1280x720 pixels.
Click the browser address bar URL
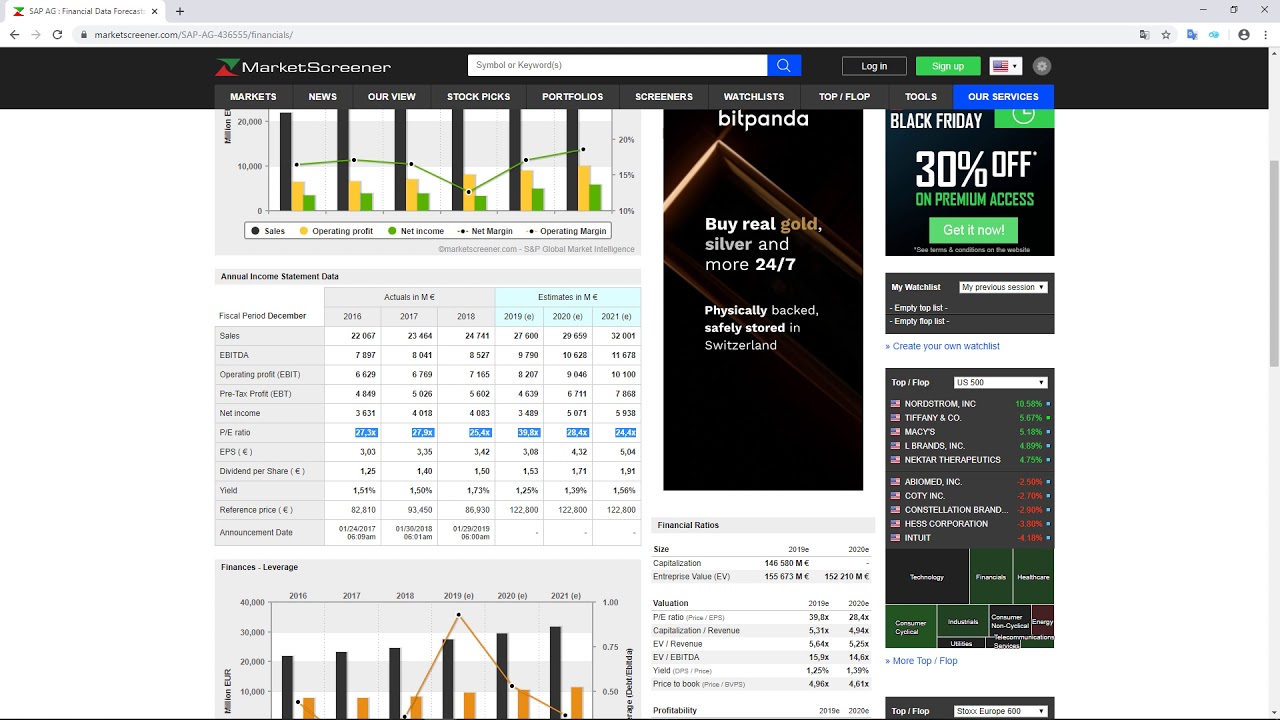tap(193, 34)
